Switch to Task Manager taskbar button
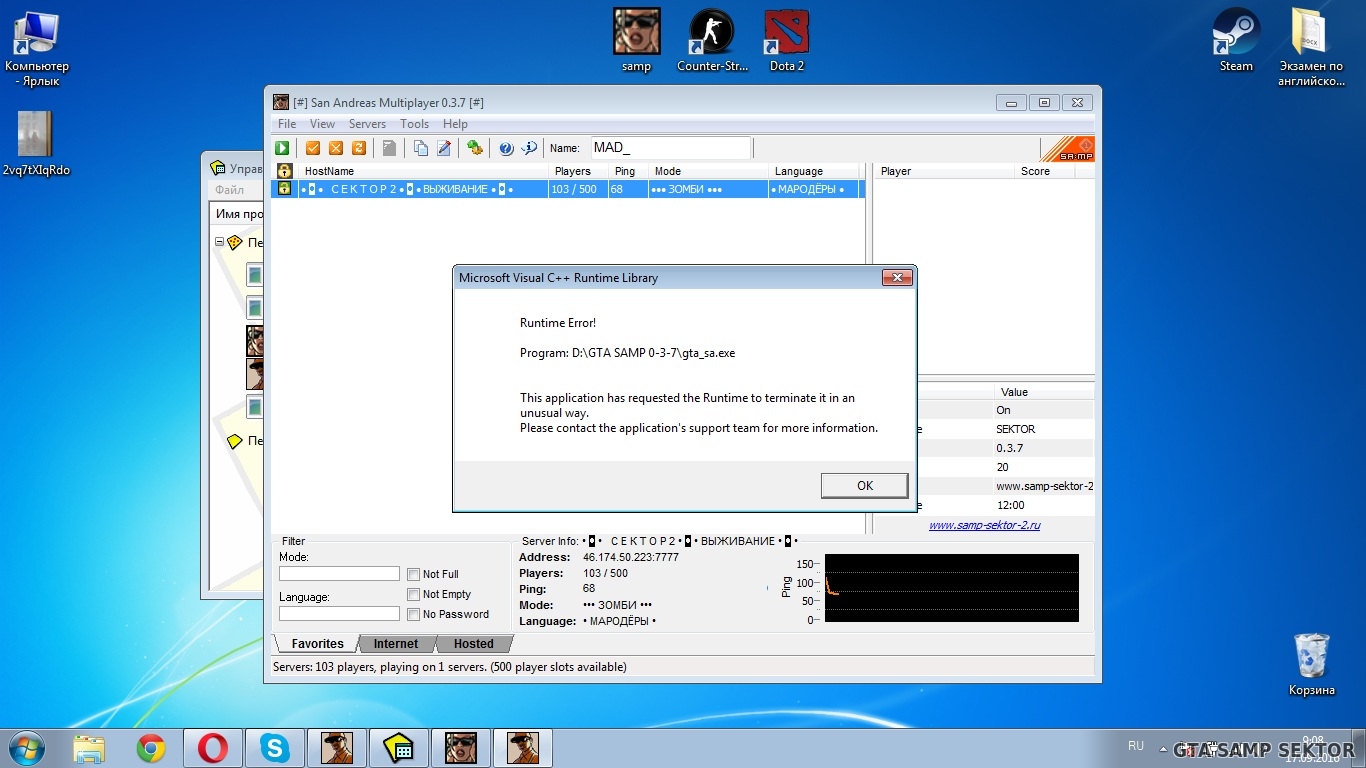The image size is (1366, 768). point(398,748)
